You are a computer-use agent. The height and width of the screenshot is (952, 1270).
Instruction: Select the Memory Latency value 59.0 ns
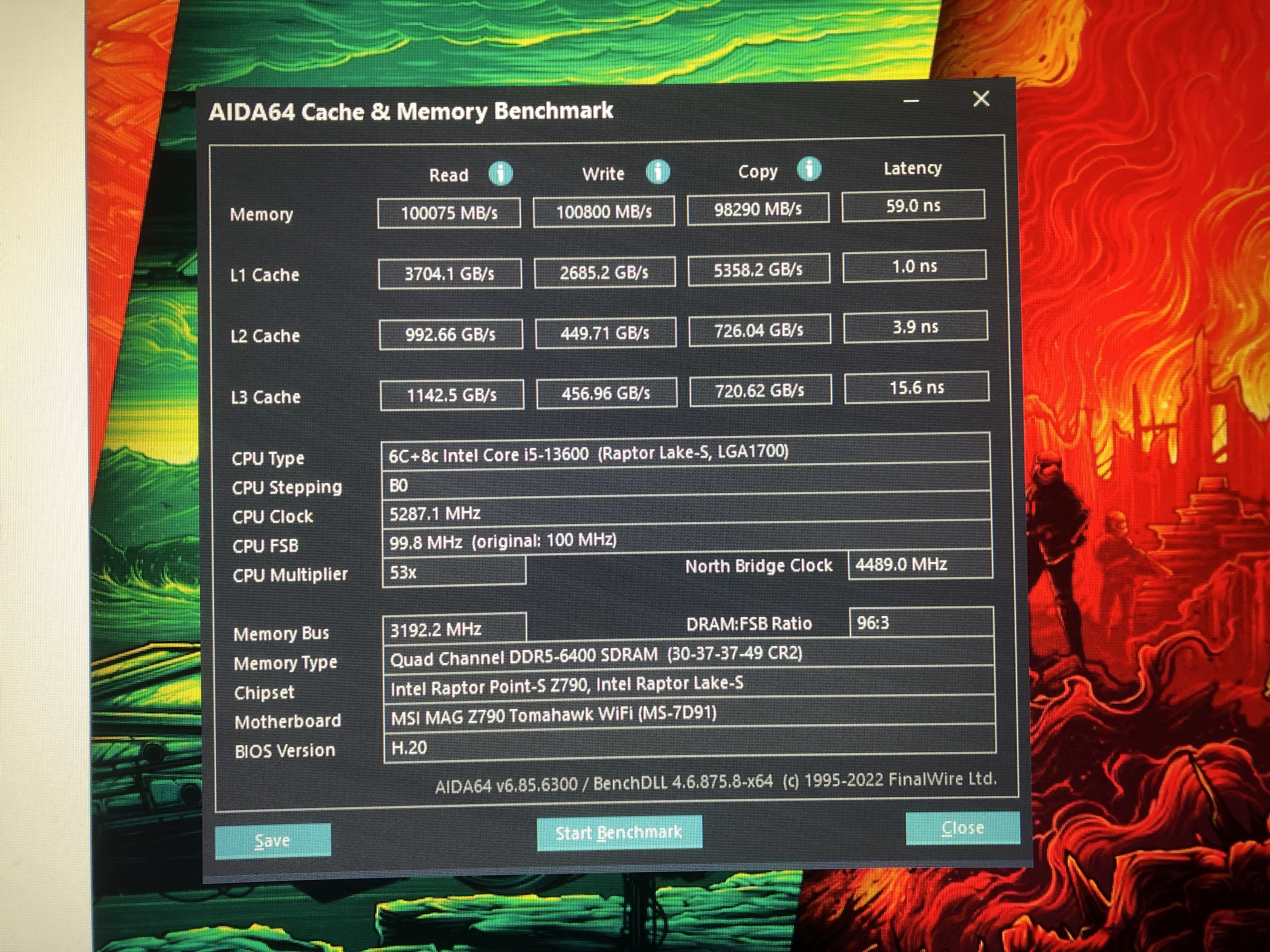[913, 205]
